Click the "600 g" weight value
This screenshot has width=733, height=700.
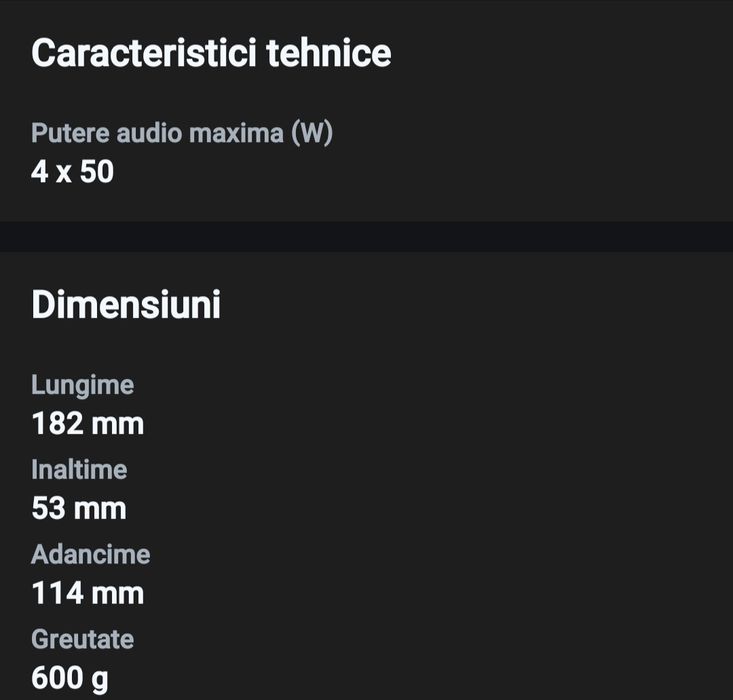click(x=70, y=679)
